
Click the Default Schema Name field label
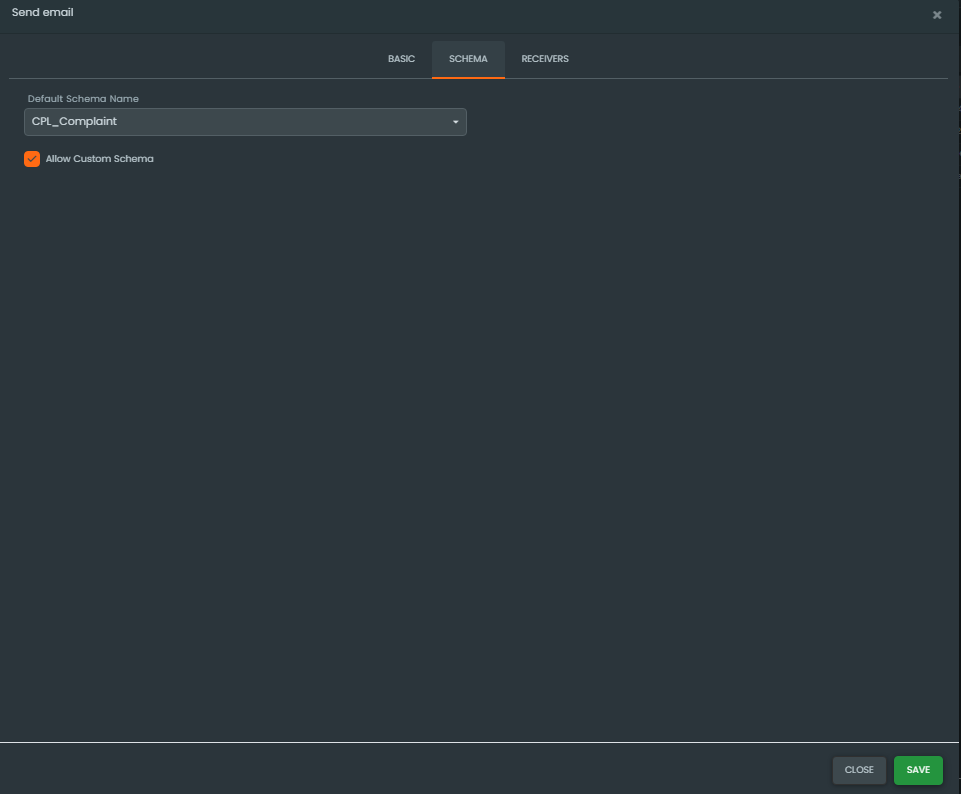[x=83, y=99]
